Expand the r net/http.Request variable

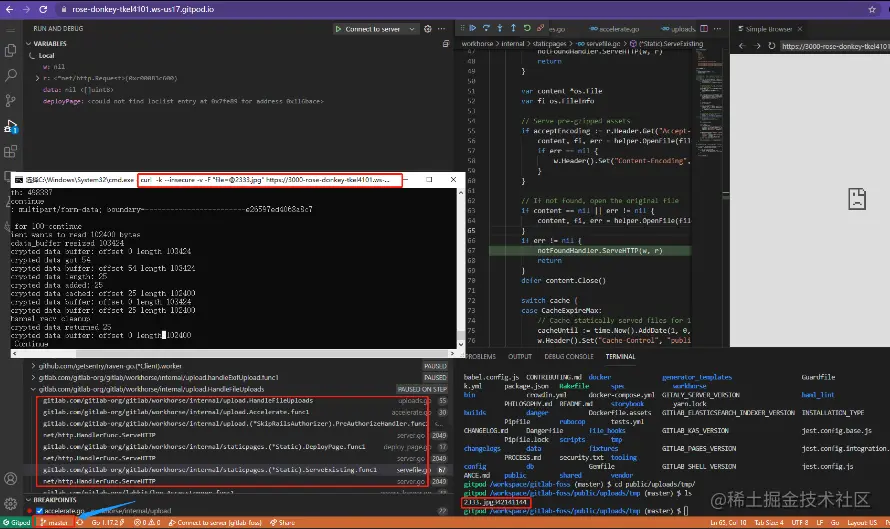click(x=37, y=78)
